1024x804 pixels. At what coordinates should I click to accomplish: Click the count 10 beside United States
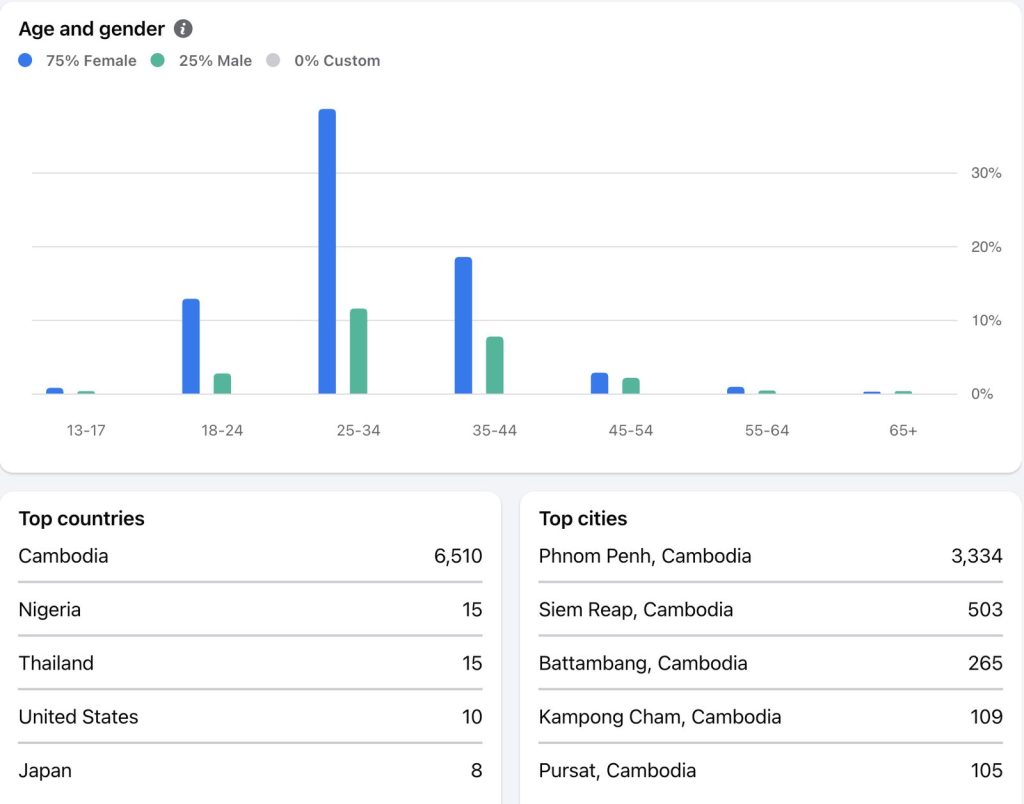pos(472,716)
